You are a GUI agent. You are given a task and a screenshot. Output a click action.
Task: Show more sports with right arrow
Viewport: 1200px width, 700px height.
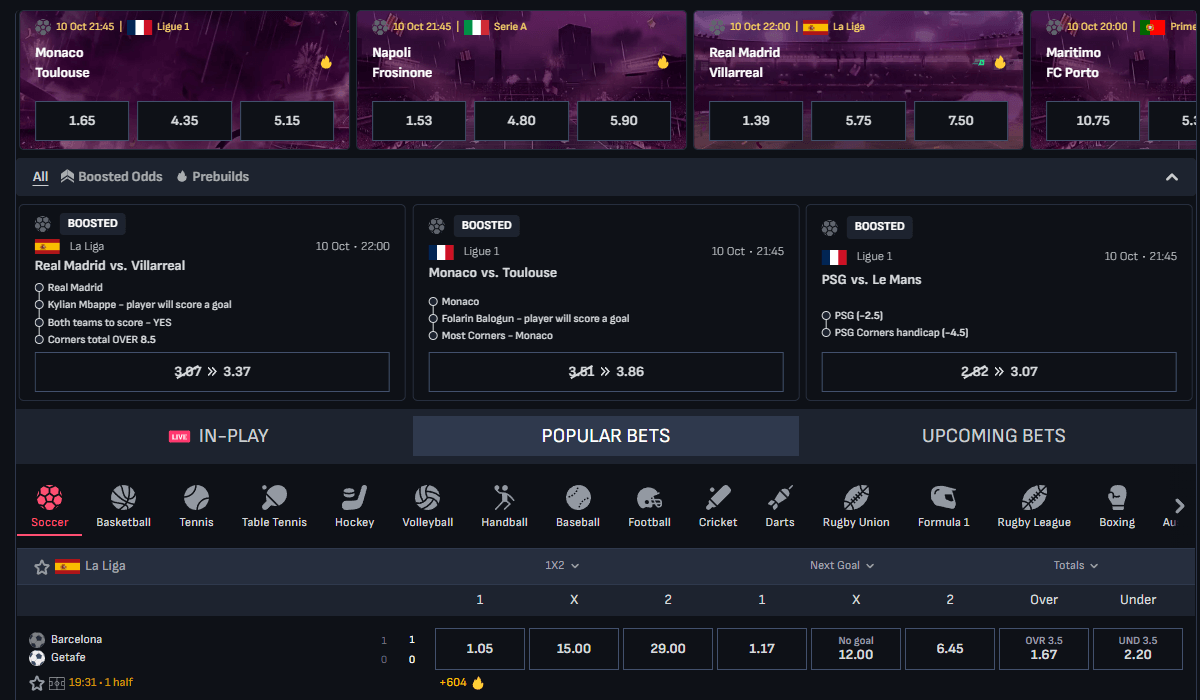[1180, 506]
